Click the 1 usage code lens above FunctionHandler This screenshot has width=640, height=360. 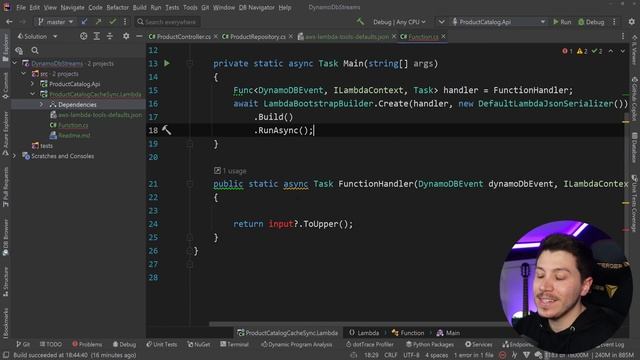[x=230, y=171]
